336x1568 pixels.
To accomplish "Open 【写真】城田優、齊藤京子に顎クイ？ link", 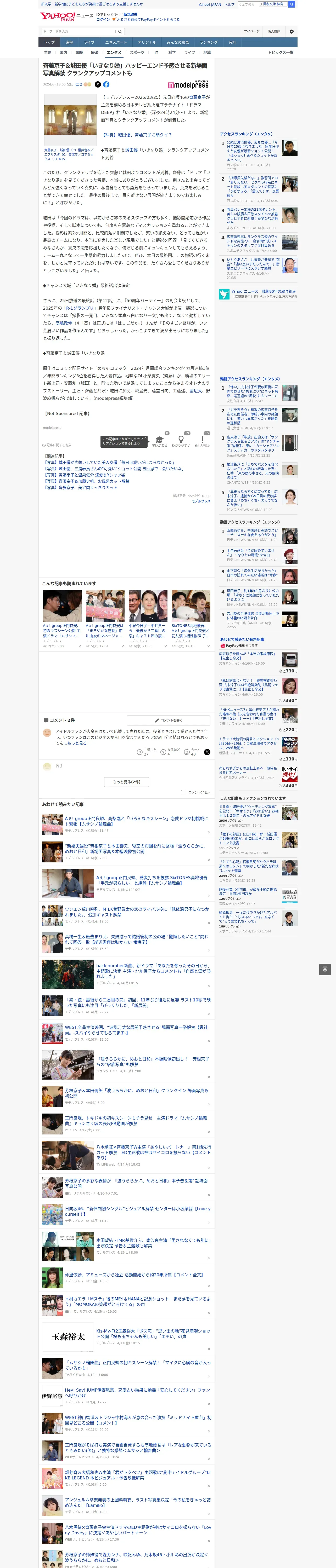I will [x=137, y=135].
